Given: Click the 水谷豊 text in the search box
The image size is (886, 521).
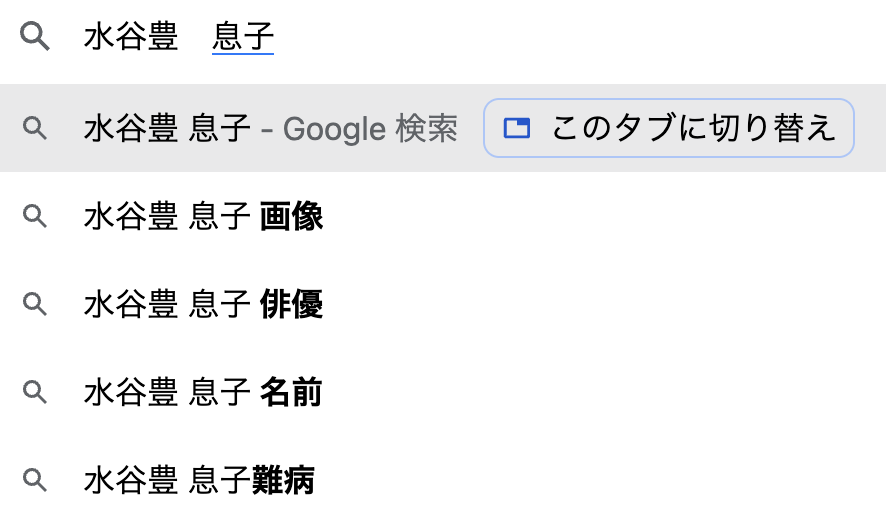Looking at the screenshot, I should tap(131, 37).
